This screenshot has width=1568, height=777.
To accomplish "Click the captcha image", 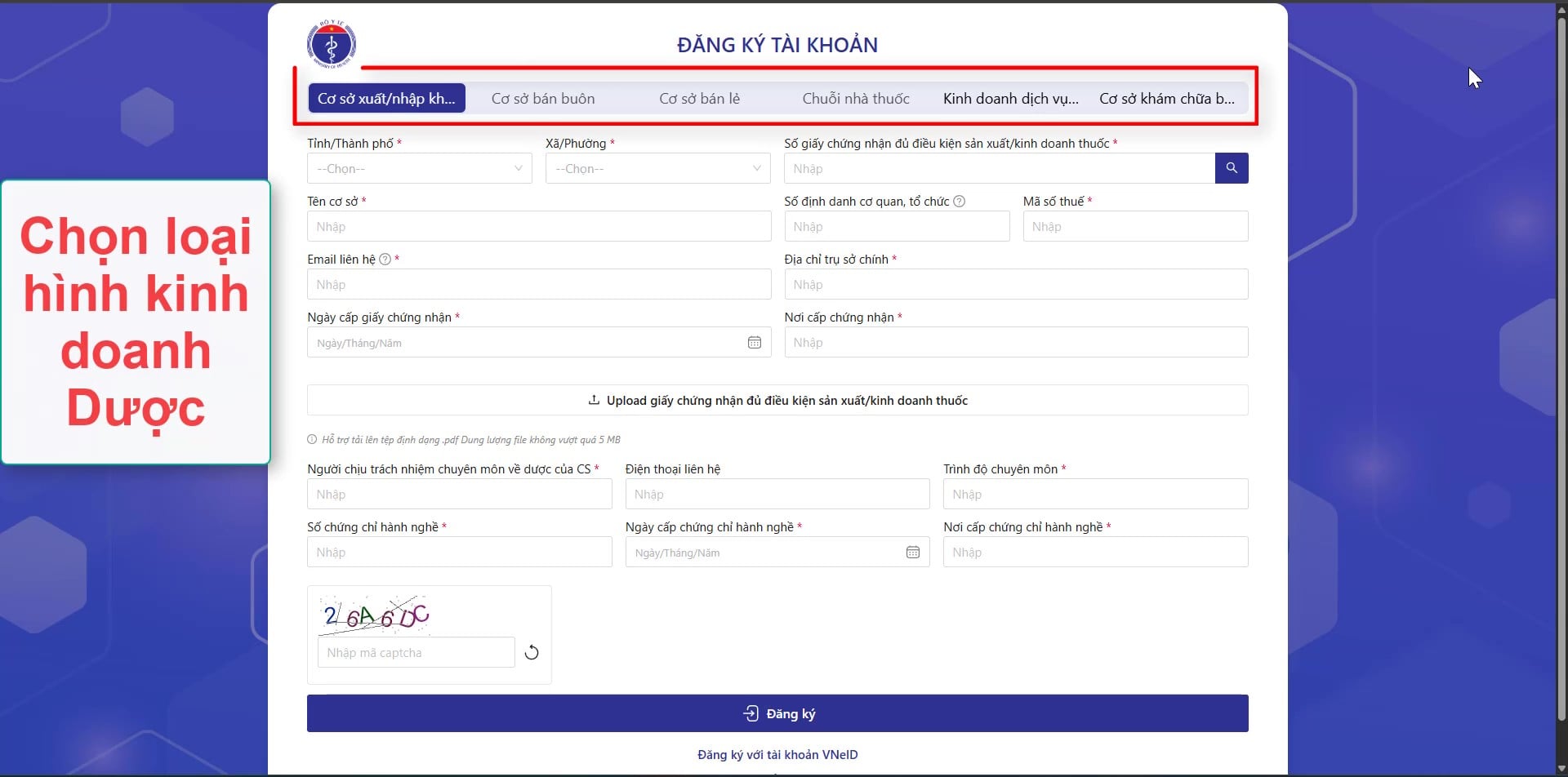I will click(x=376, y=614).
